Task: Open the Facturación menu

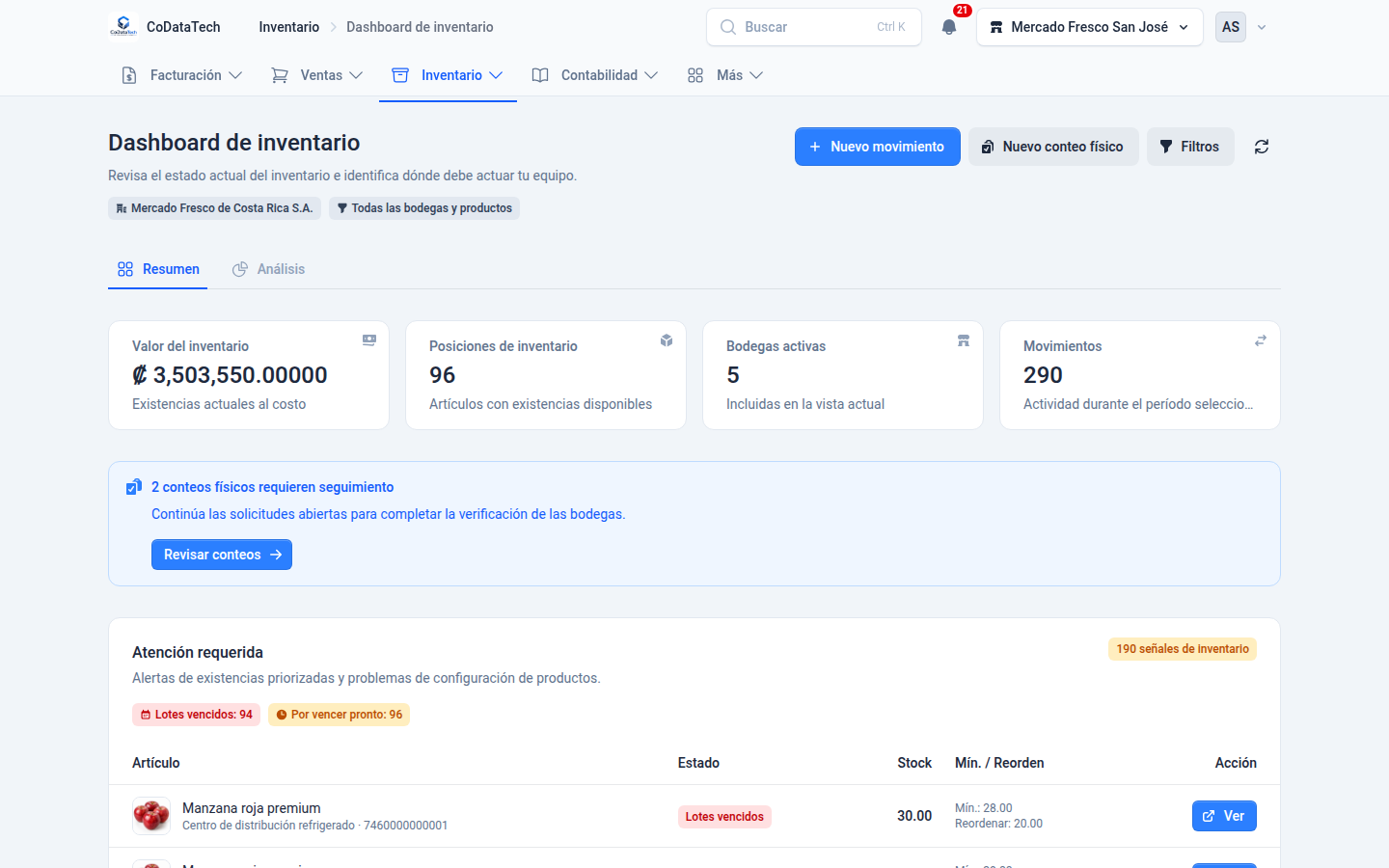Action: point(181,75)
